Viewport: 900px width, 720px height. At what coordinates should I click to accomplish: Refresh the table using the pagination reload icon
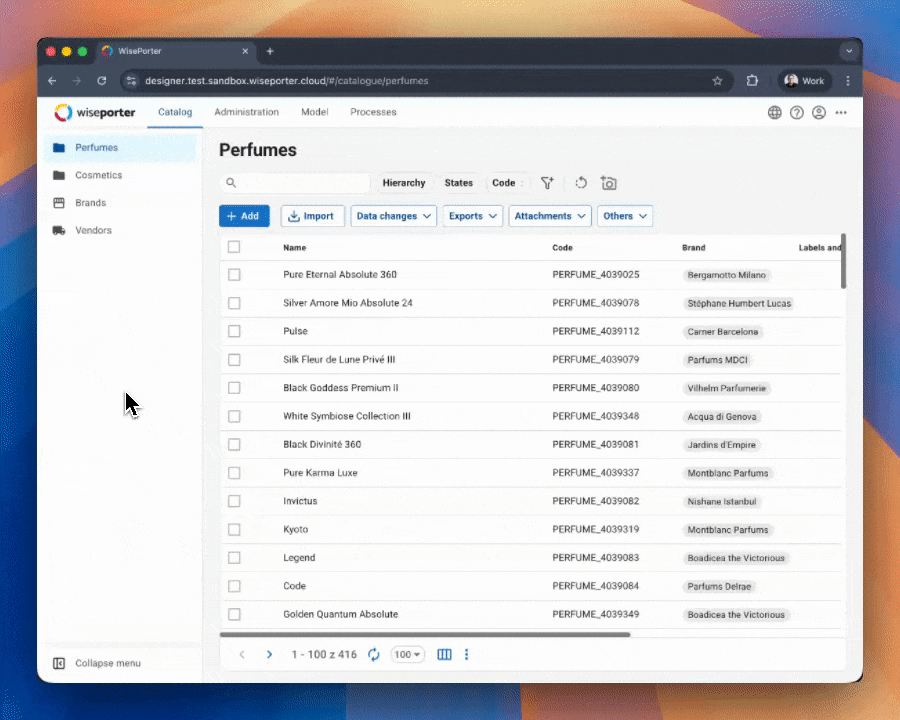[x=374, y=654]
